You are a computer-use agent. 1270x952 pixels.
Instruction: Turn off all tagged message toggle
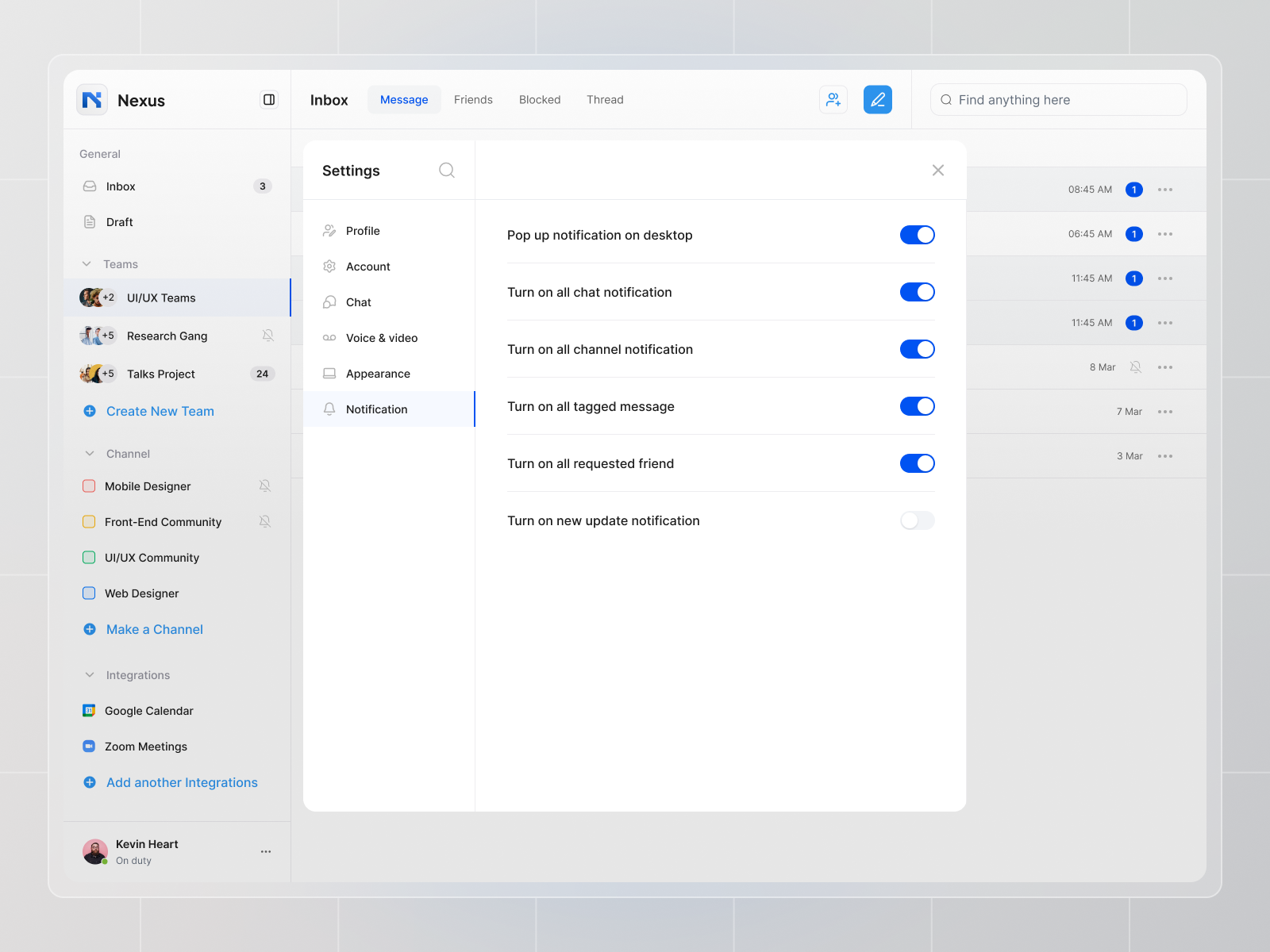917,406
